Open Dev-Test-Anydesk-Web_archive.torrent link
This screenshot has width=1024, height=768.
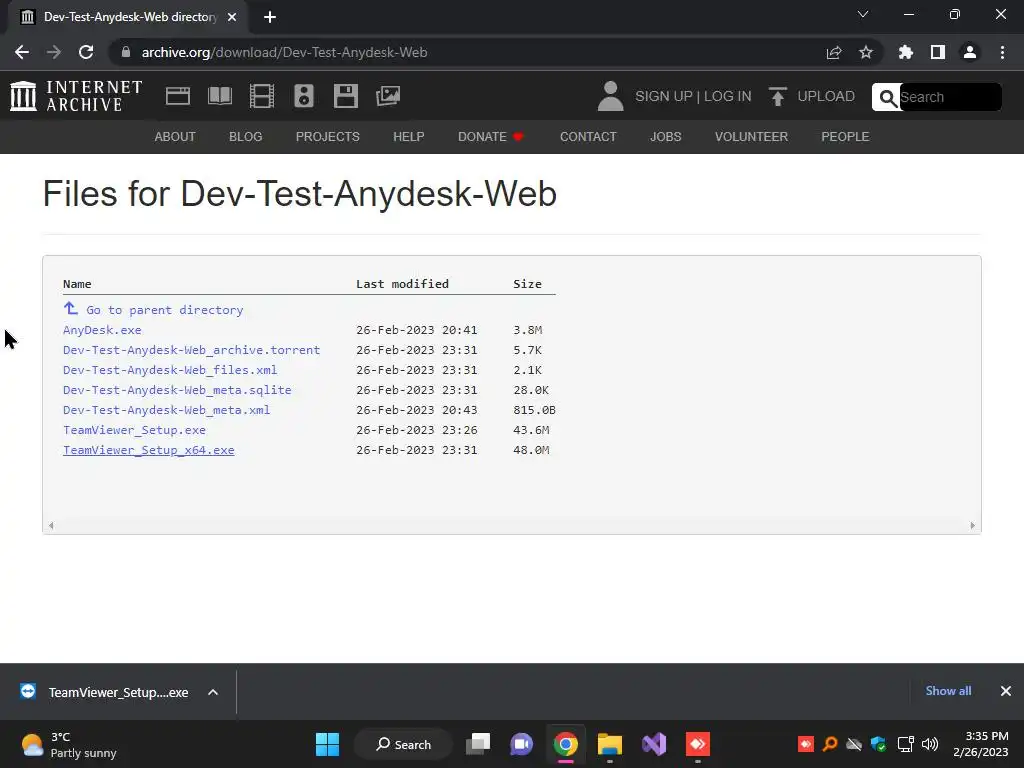pyautogui.click(x=191, y=350)
